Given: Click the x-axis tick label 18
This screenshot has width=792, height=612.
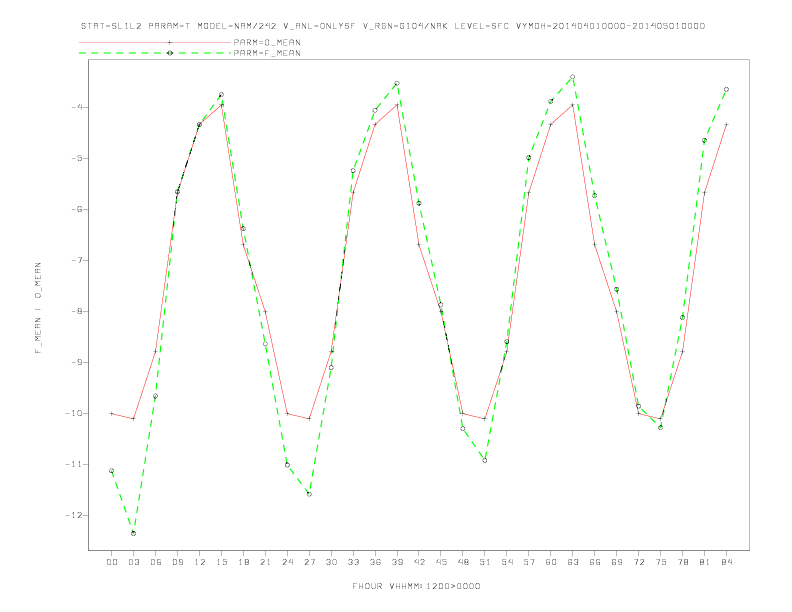Looking at the screenshot, I should tap(243, 562).
